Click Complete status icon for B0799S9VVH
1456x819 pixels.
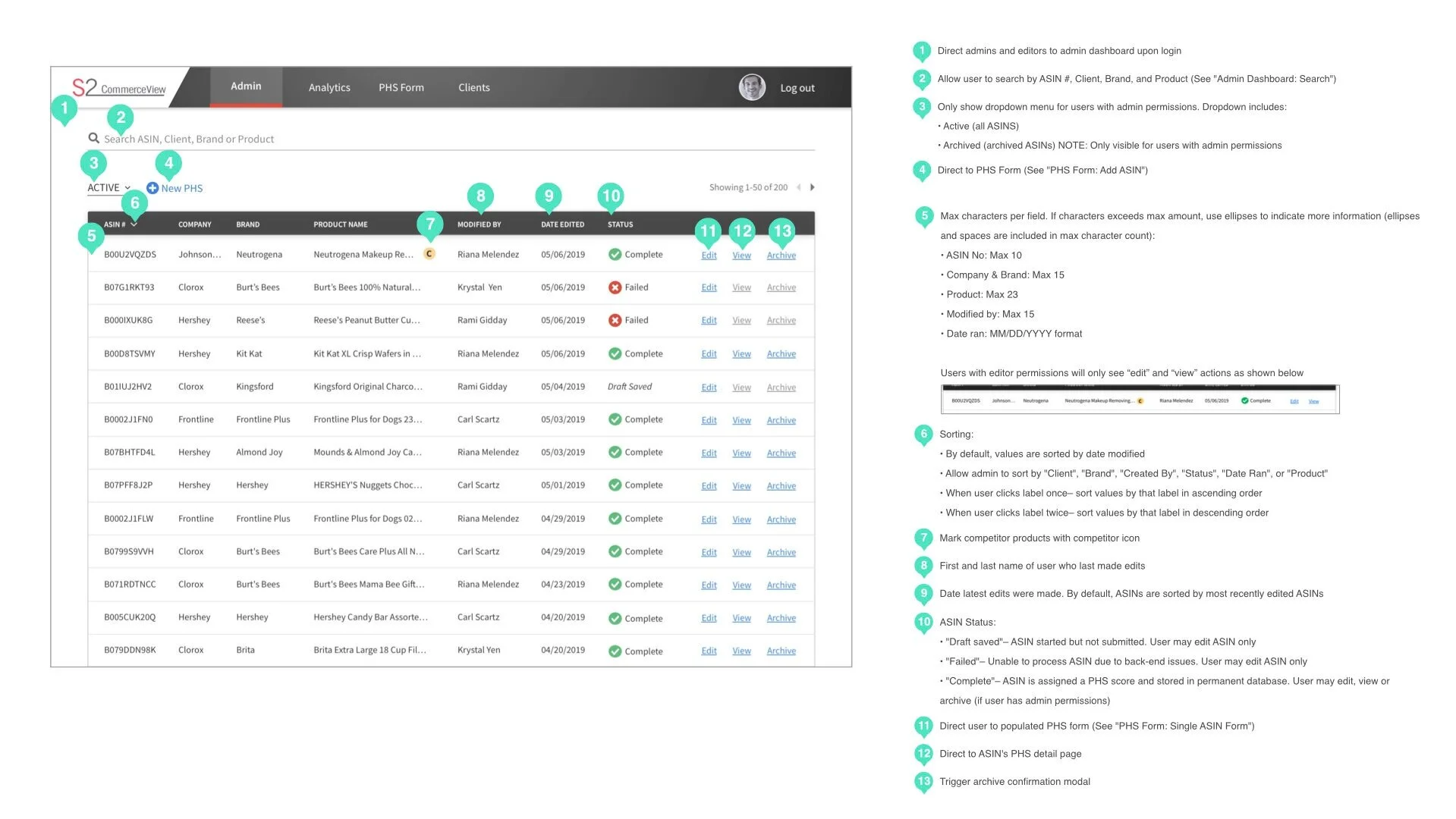[x=615, y=551]
